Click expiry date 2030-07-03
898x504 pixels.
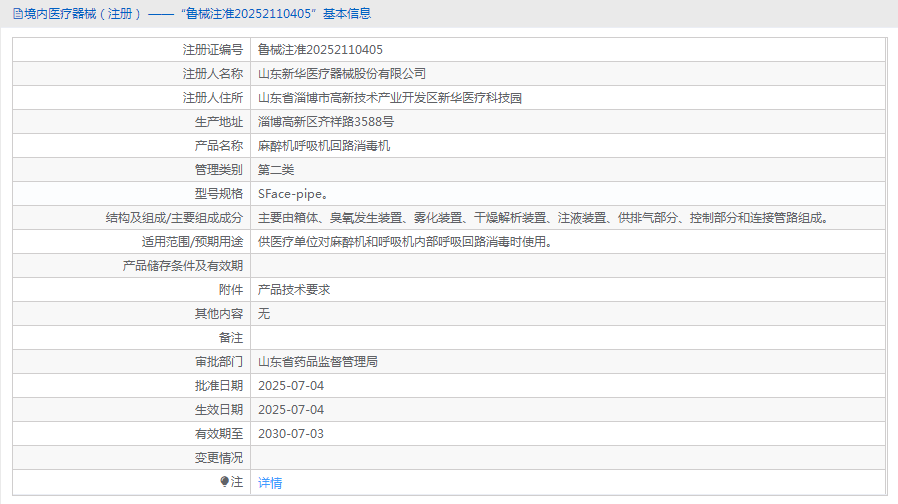pos(291,434)
